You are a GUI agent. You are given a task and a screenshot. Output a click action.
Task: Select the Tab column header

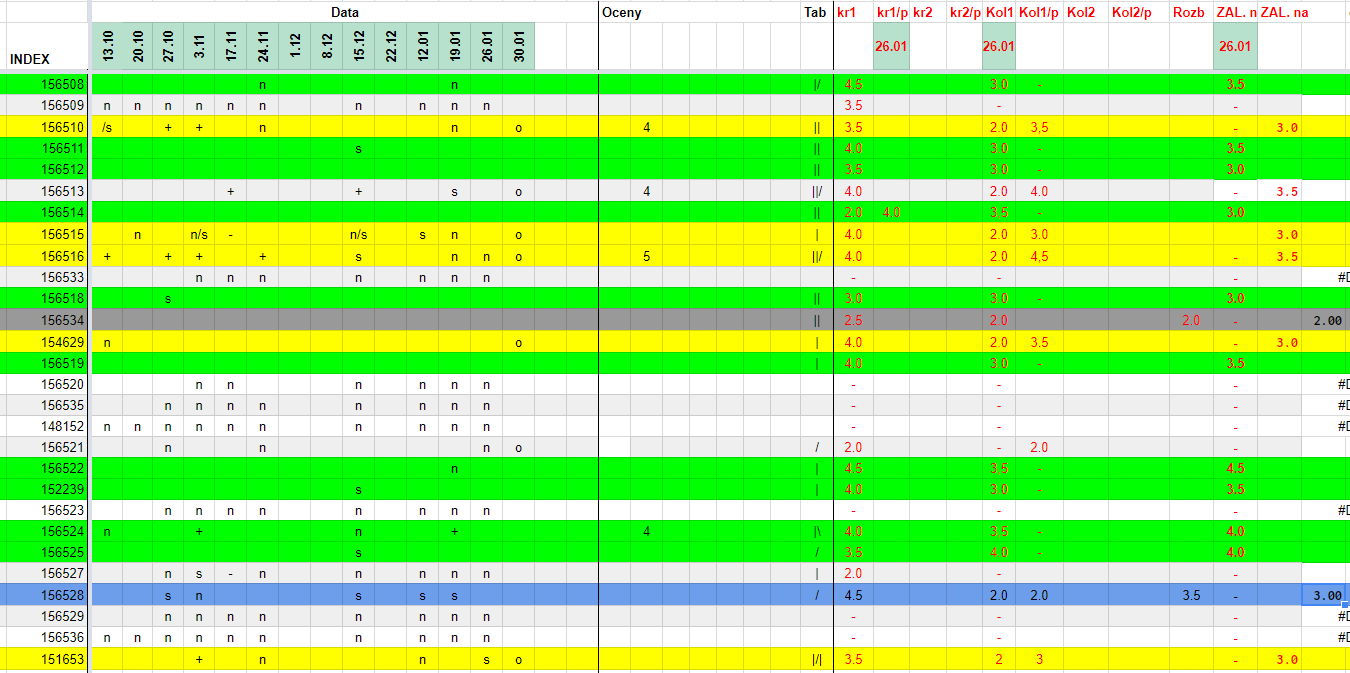[815, 13]
